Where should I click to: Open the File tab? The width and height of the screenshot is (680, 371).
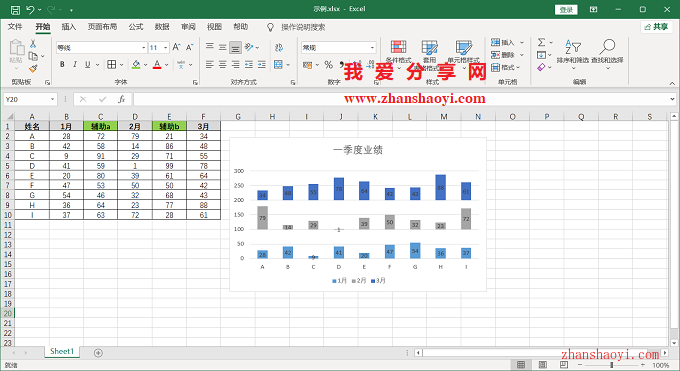15,27
